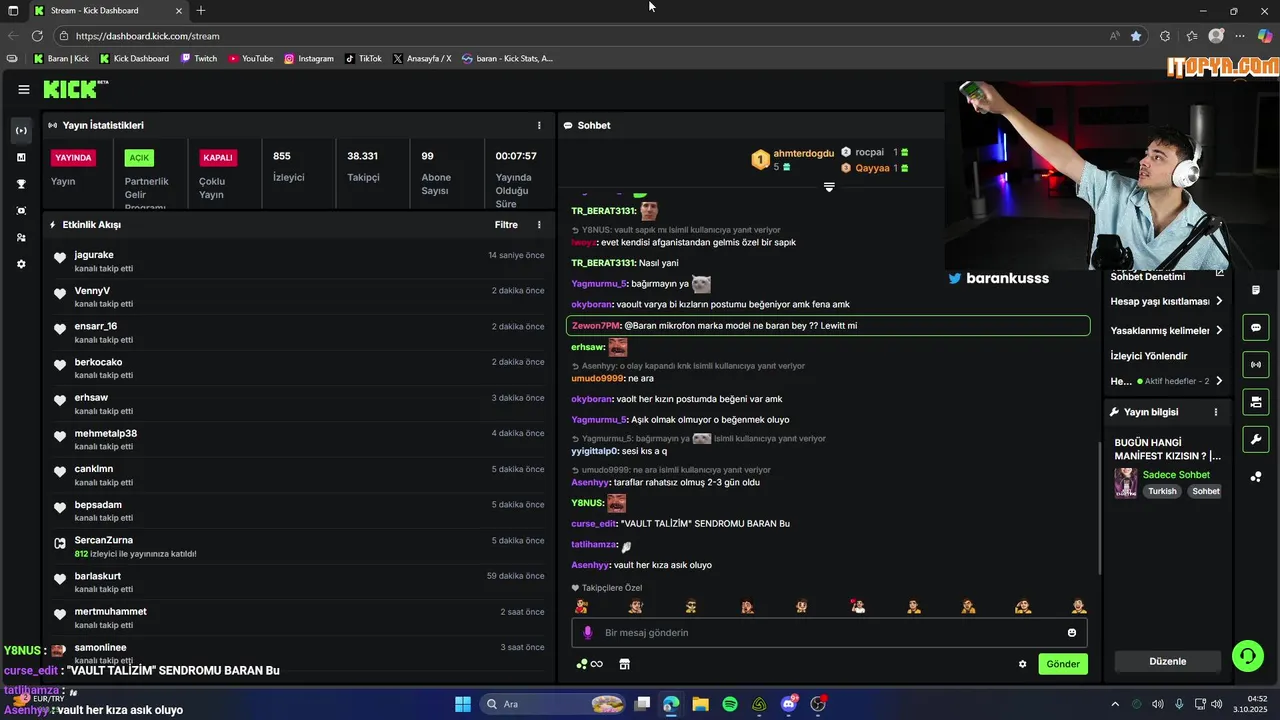The width and height of the screenshot is (1280, 720).
Task: Toggle camera preview icon in right rail
Action: pyautogui.click(x=1256, y=402)
